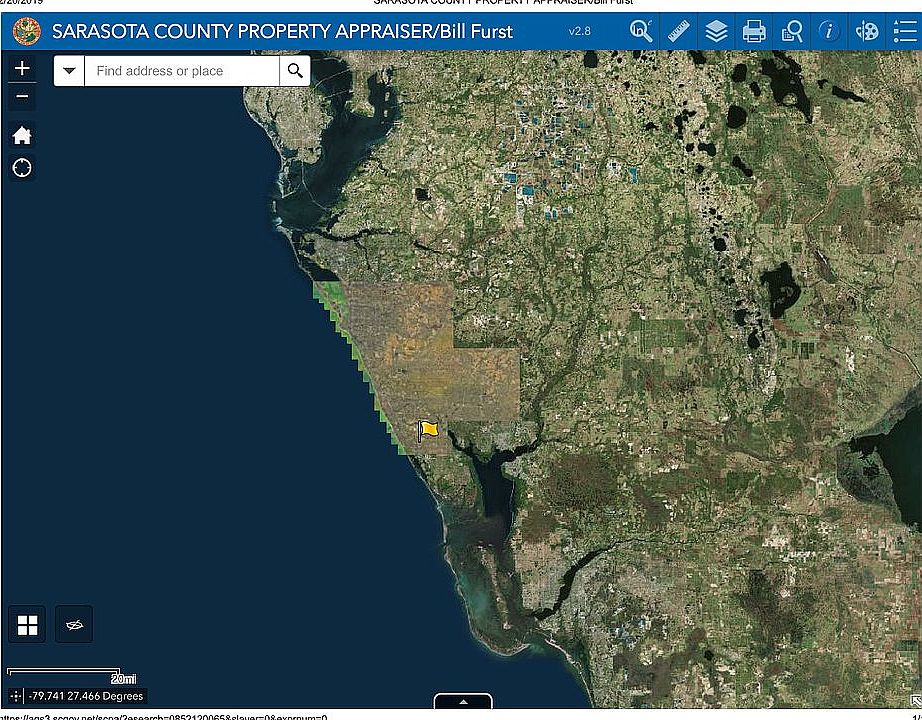Open the query search magnifier tool
The image size is (922, 720).
click(x=640, y=31)
